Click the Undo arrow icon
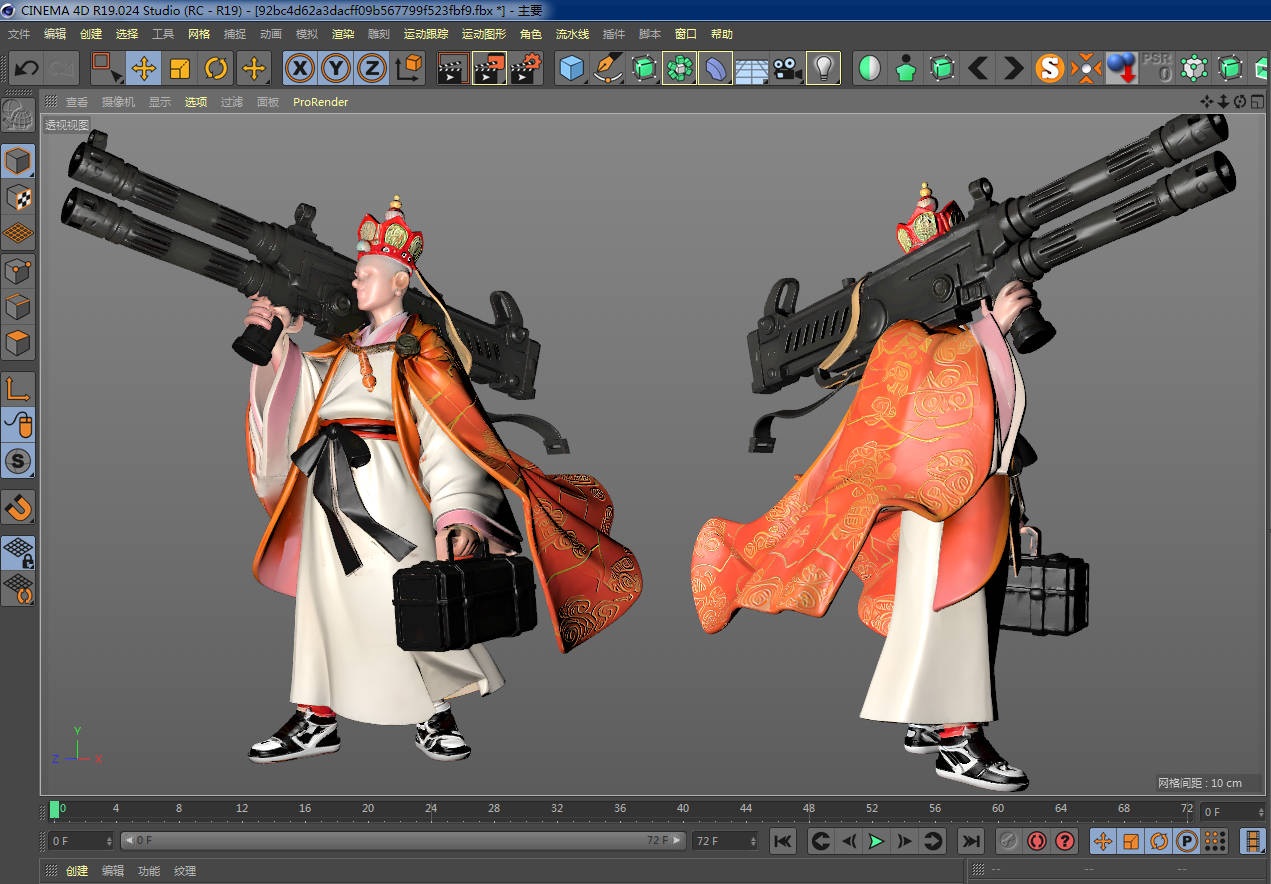Image resolution: width=1271 pixels, height=884 pixels. click(x=27, y=69)
